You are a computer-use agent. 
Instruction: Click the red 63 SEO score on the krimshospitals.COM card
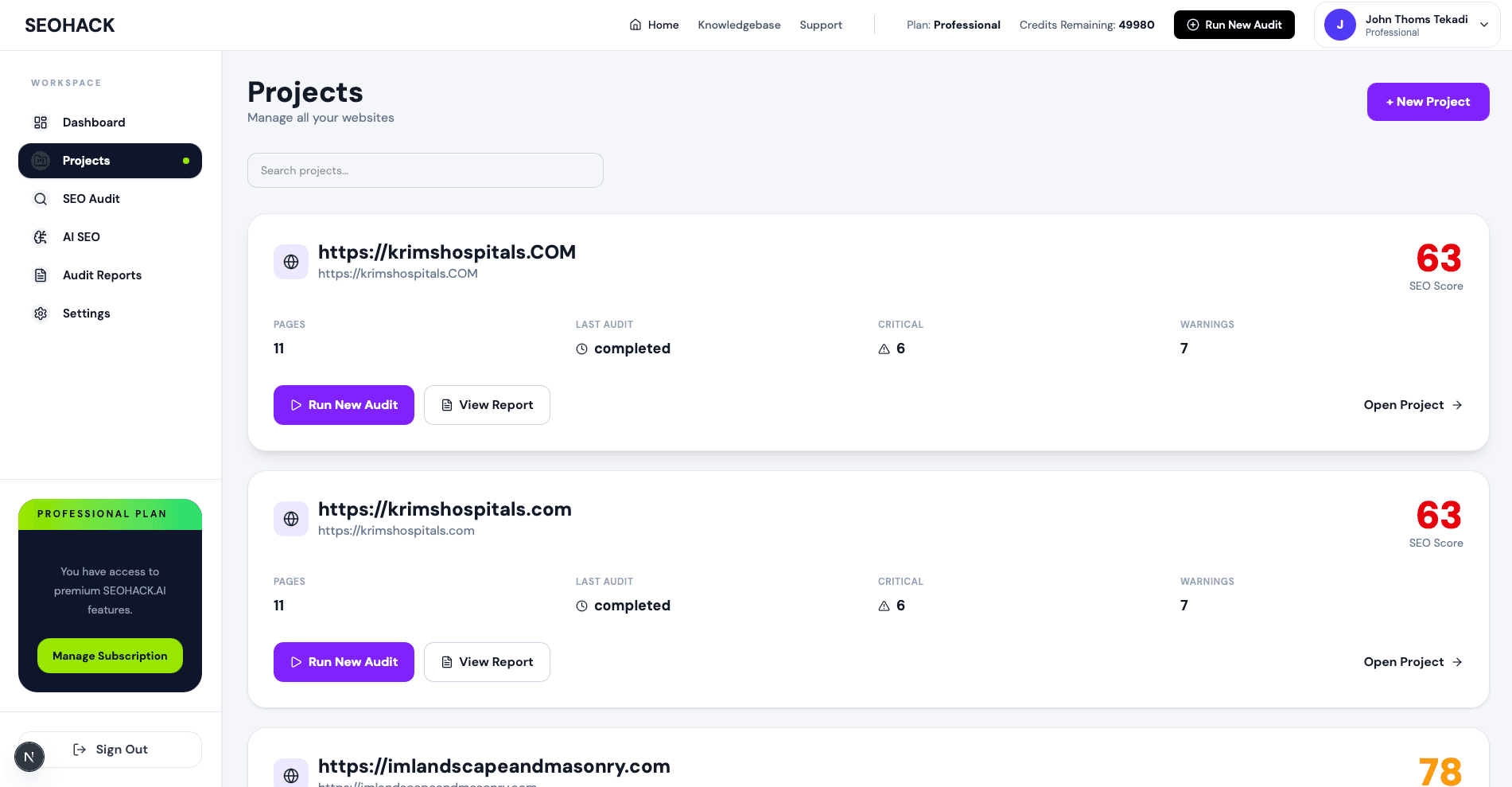coord(1439,259)
